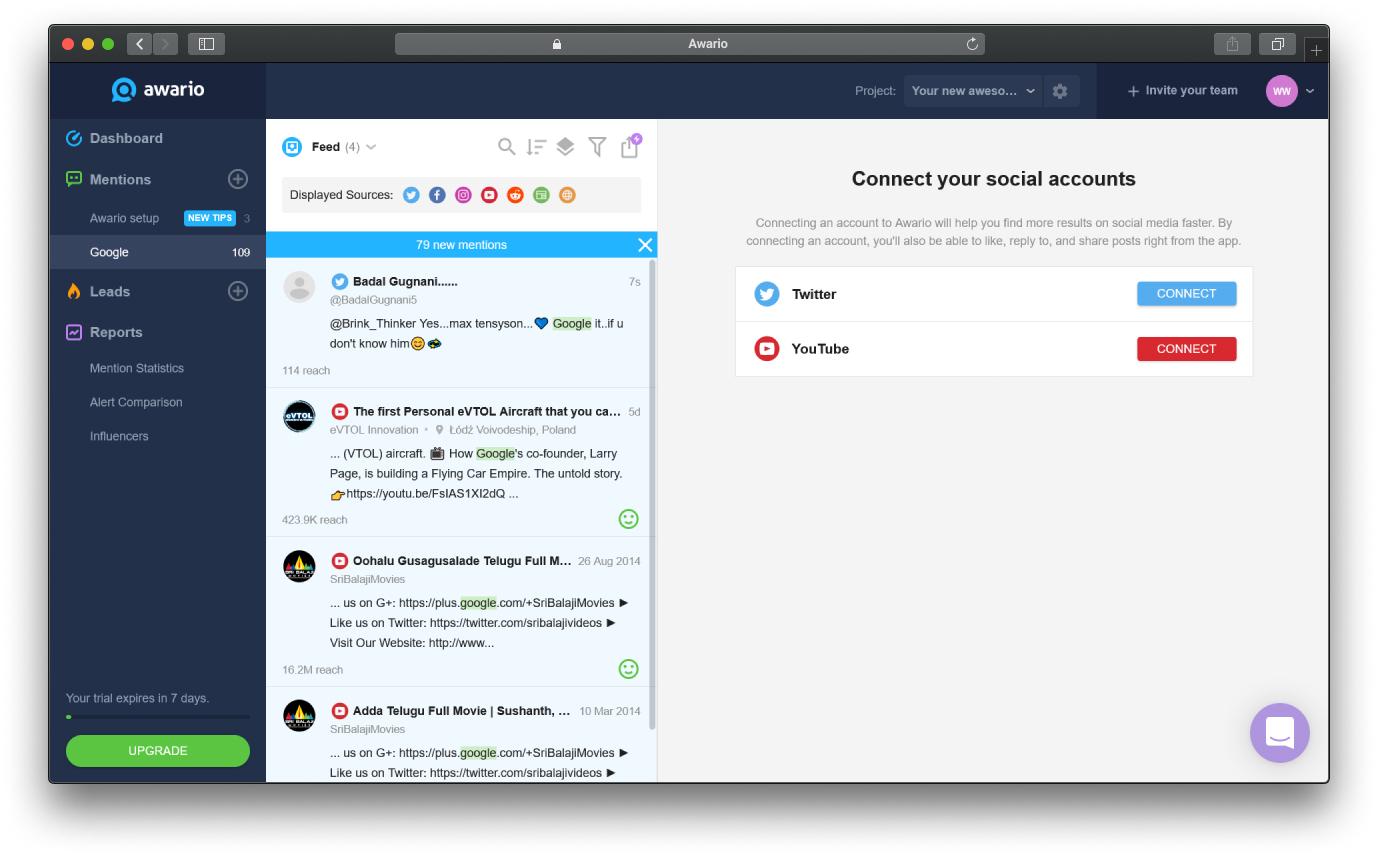Go back in Safari
This screenshot has width=1378, height=856.
coord(140,44)
